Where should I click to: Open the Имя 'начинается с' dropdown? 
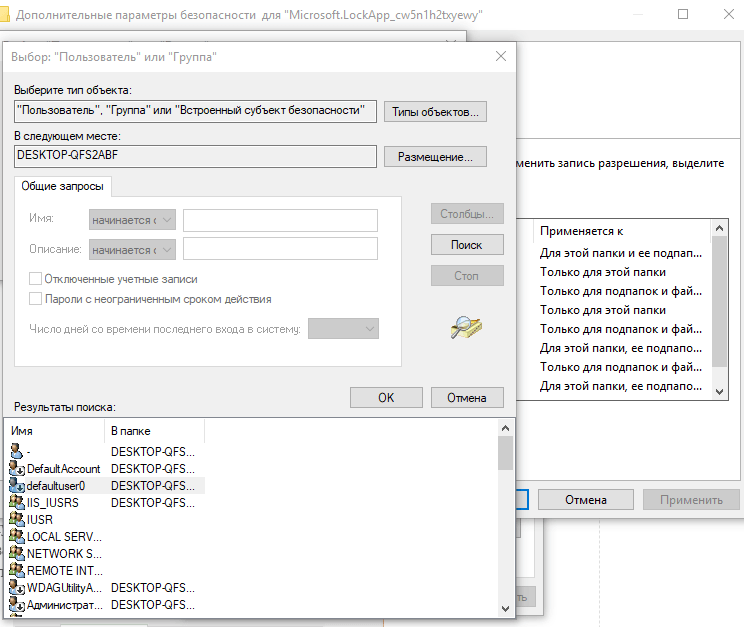pyautogui.click(x=132, y=220)
